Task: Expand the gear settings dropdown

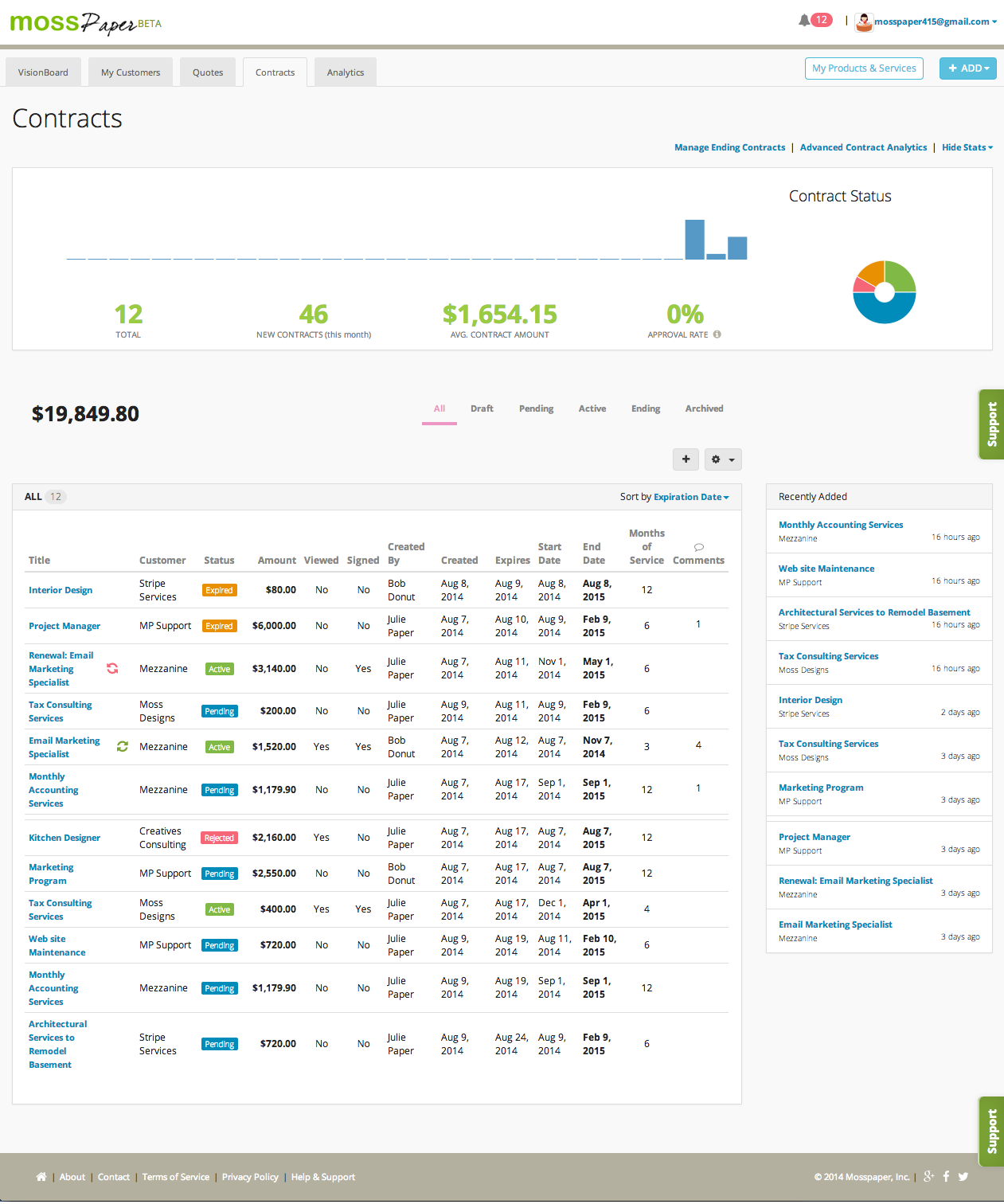Action: 723,459
